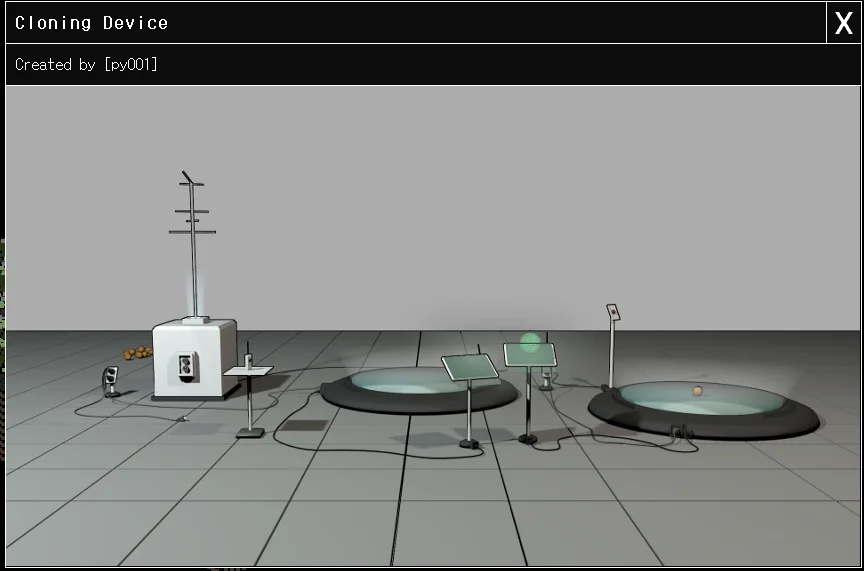Click the tall antenna mast on the machine

[191, 240]
